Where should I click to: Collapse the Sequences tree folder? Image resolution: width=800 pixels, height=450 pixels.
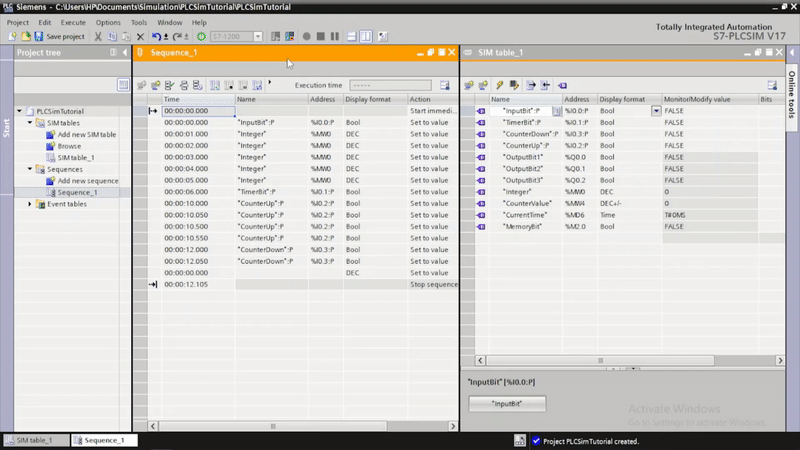(x=31, y=169)
